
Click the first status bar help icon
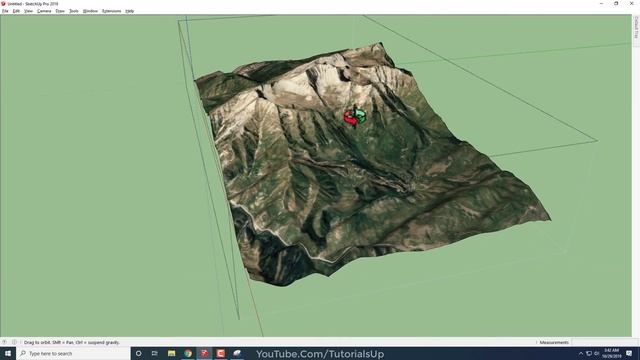[x=4, y=342]
